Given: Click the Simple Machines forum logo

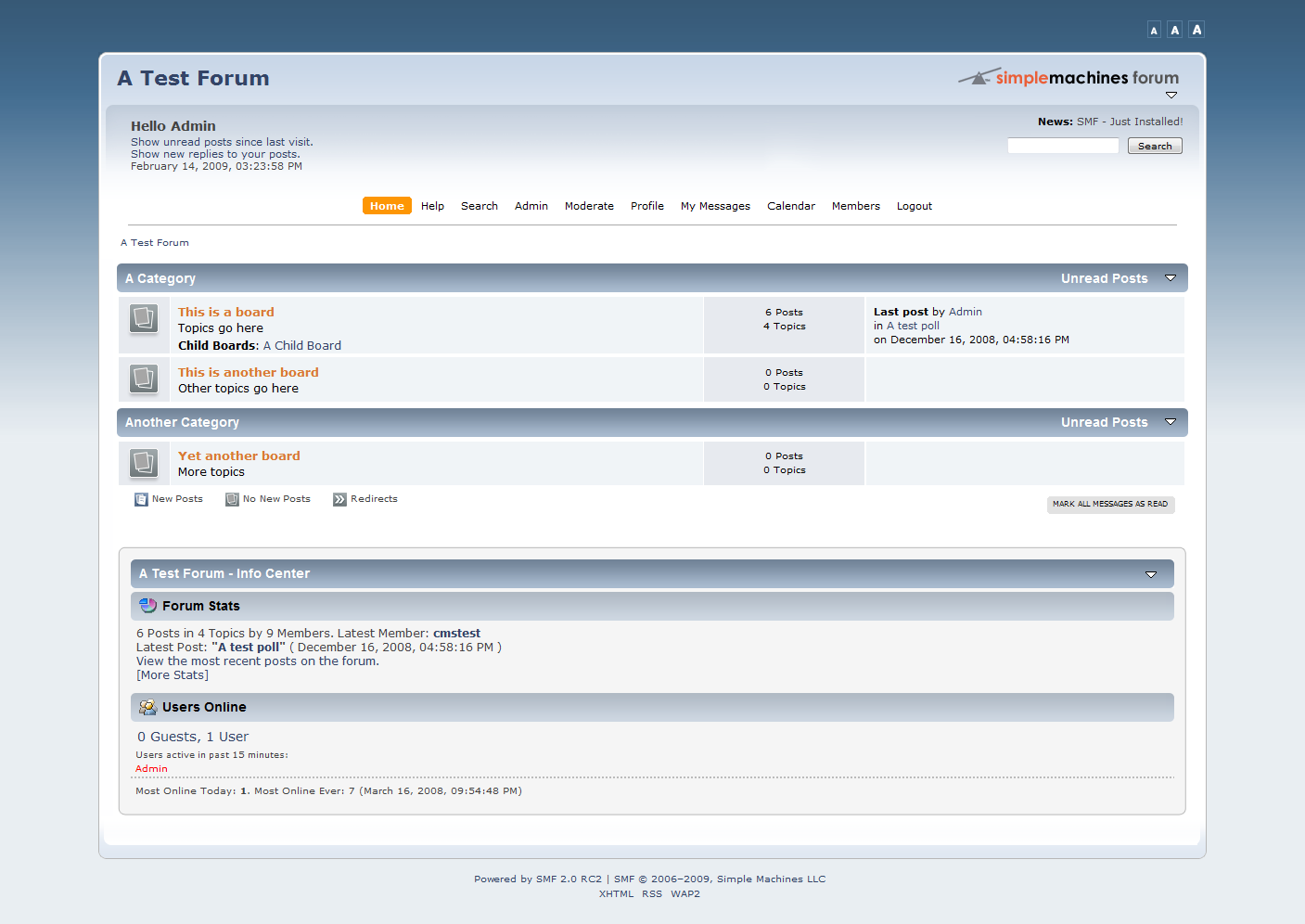Looking at the screenshot, I should 1068,78.
